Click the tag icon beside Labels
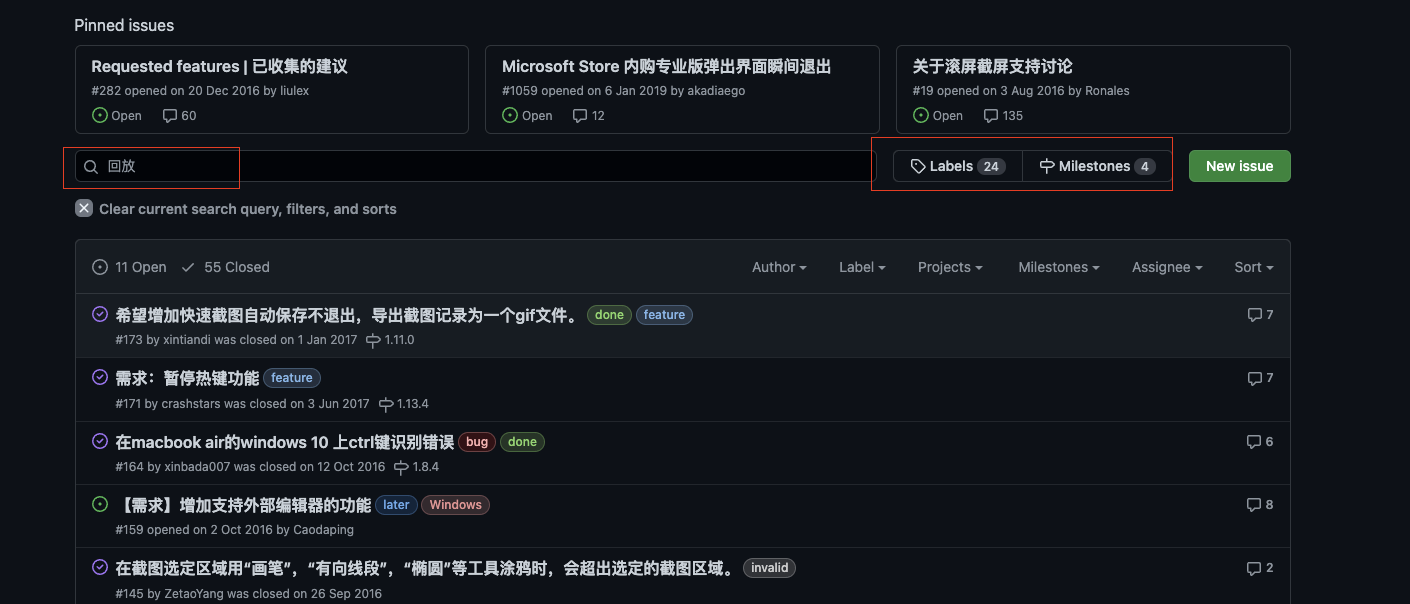Viewport: 1410px width, 604px height. click(917, 166)
